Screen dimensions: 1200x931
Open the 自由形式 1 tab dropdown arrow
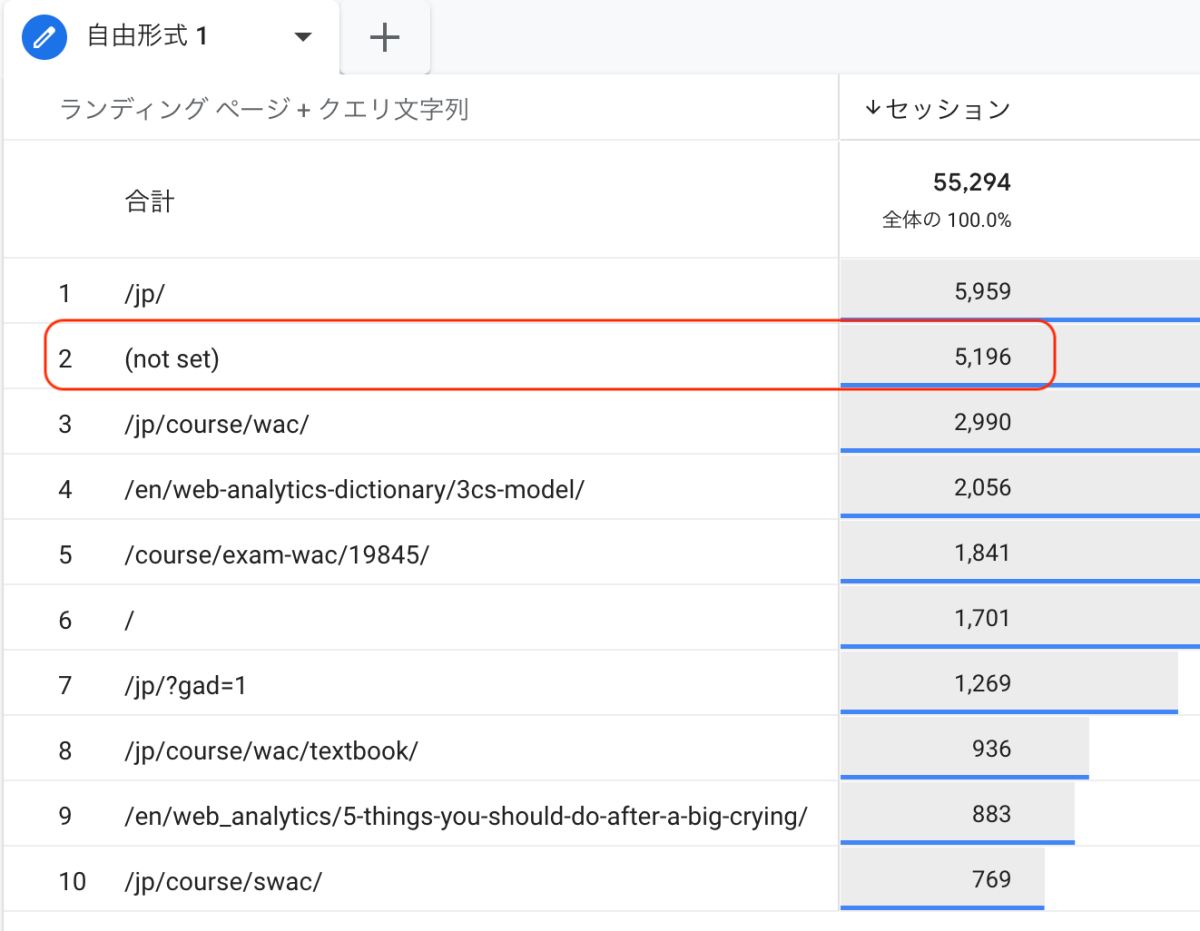pyautogui.click(x=302, y=38)
